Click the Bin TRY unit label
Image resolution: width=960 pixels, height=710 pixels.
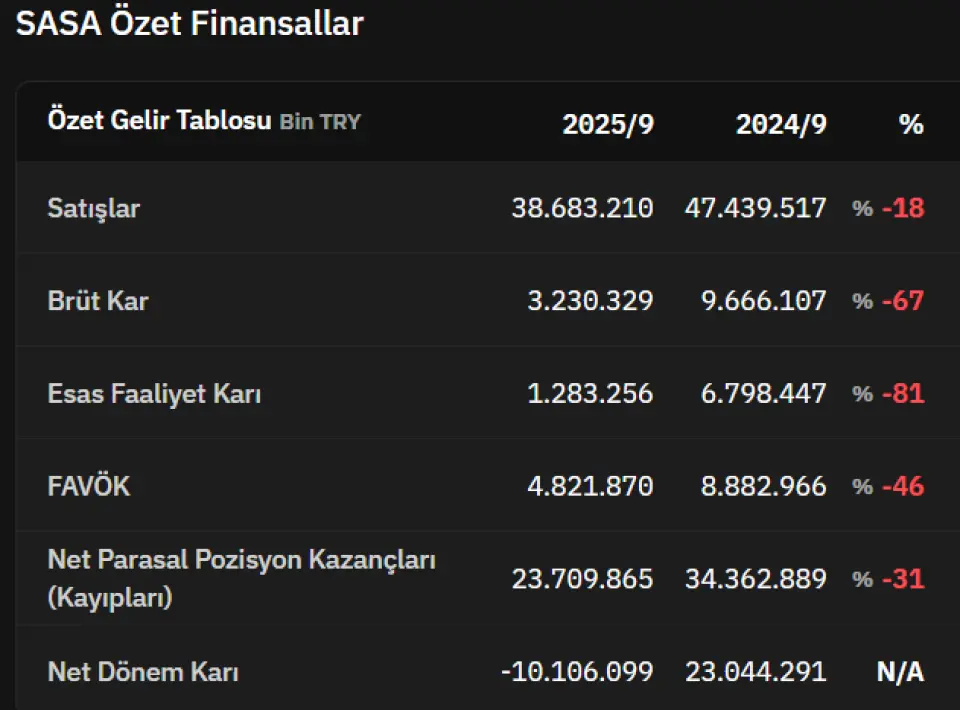(x=320, y=123)
